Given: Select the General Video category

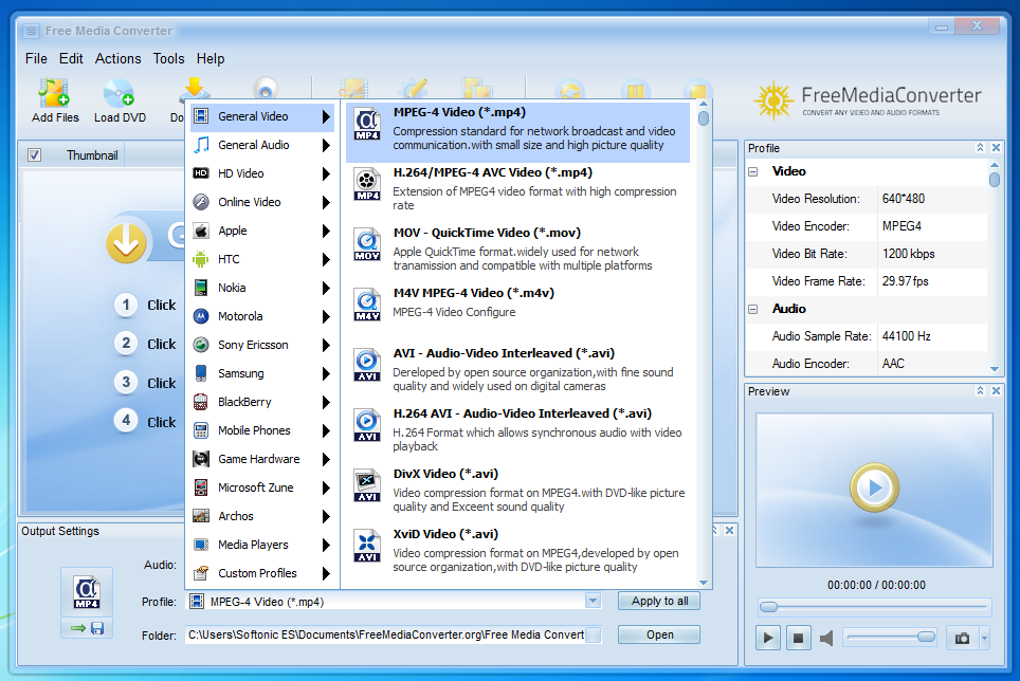Looking at the screenshot, I should pyautogui.click(x=262, y=116).
